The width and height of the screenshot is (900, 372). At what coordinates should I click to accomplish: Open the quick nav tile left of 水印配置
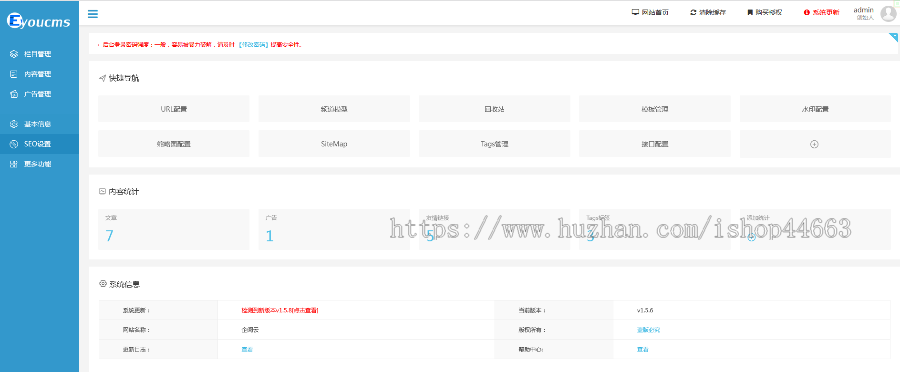click(654, 108)
